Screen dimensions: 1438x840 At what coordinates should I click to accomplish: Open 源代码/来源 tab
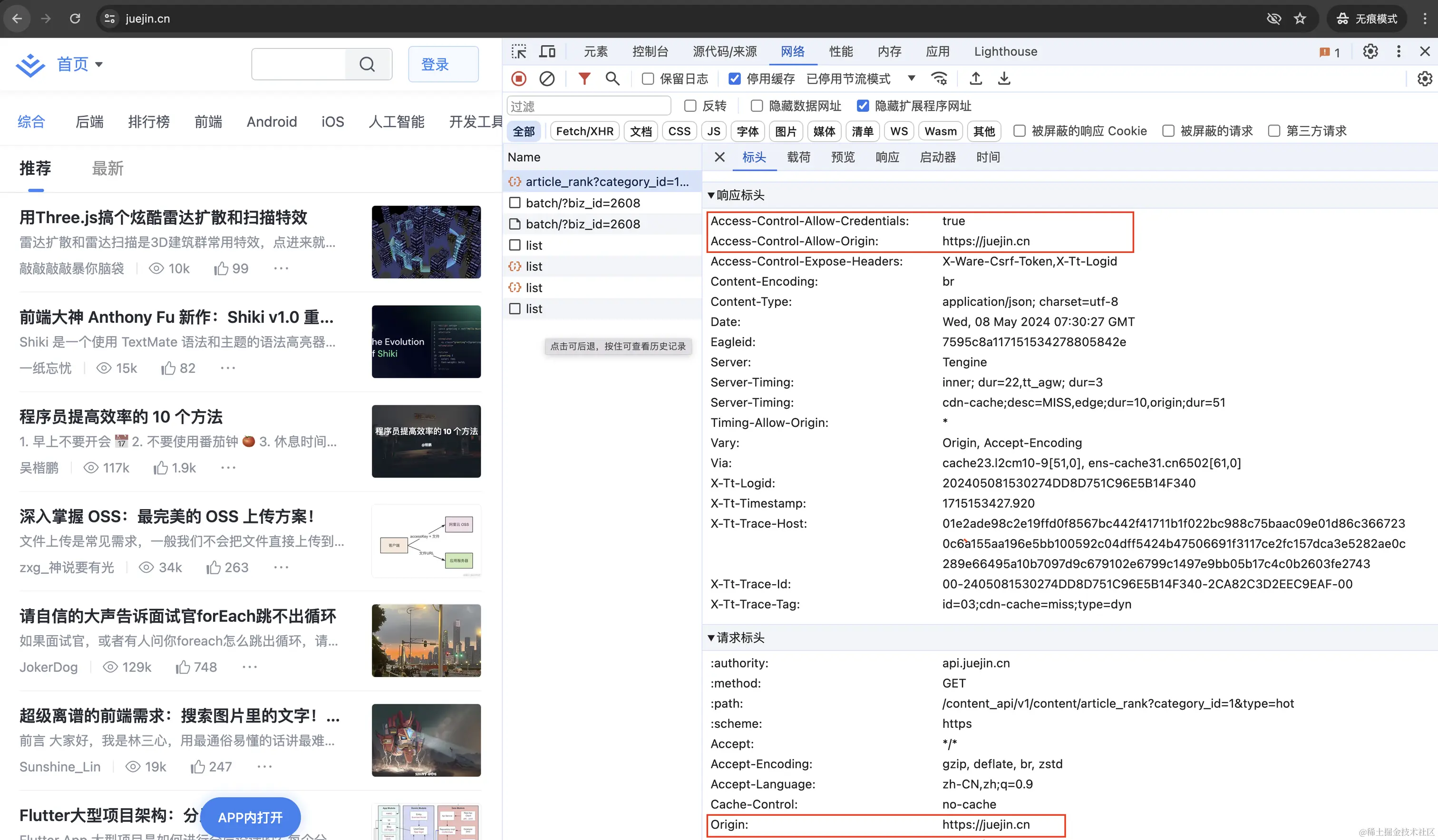tap(725, 51)
